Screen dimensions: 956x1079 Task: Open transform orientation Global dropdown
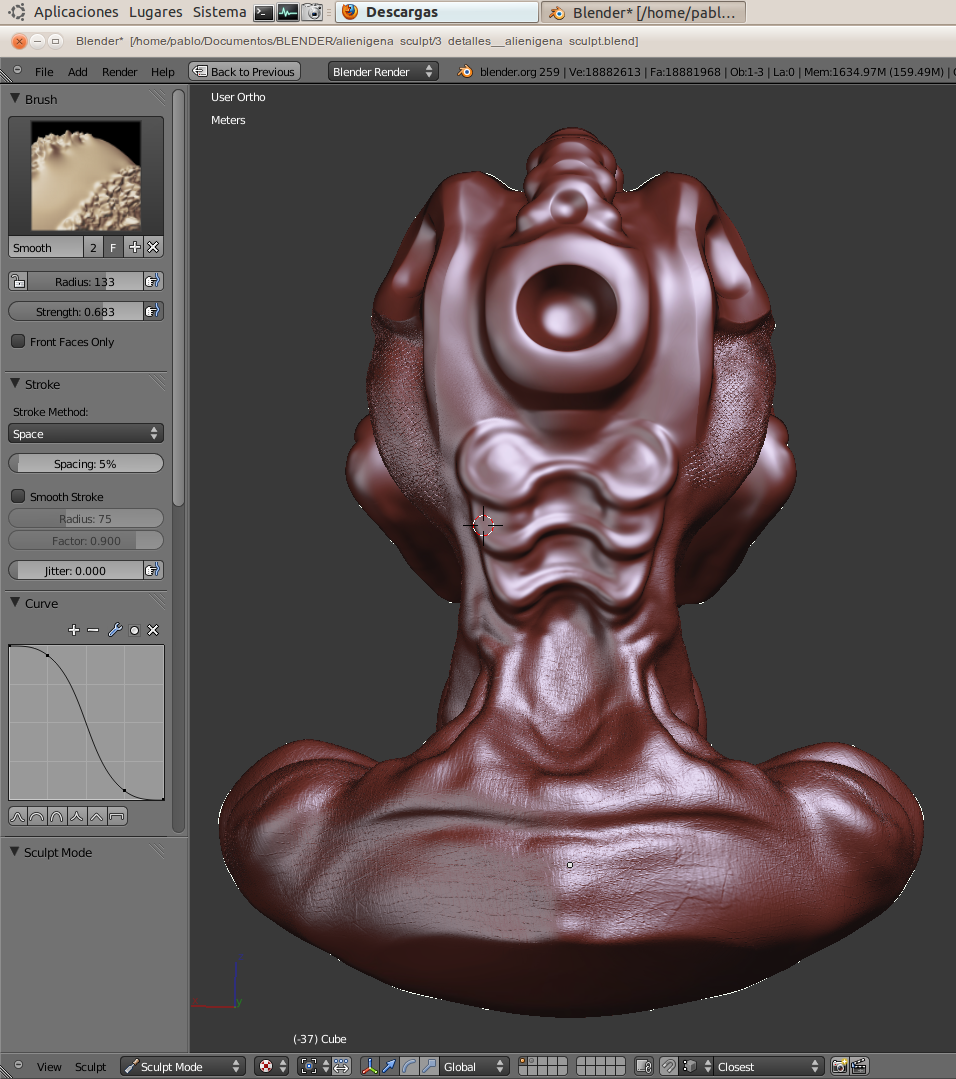coord(474,1067)
